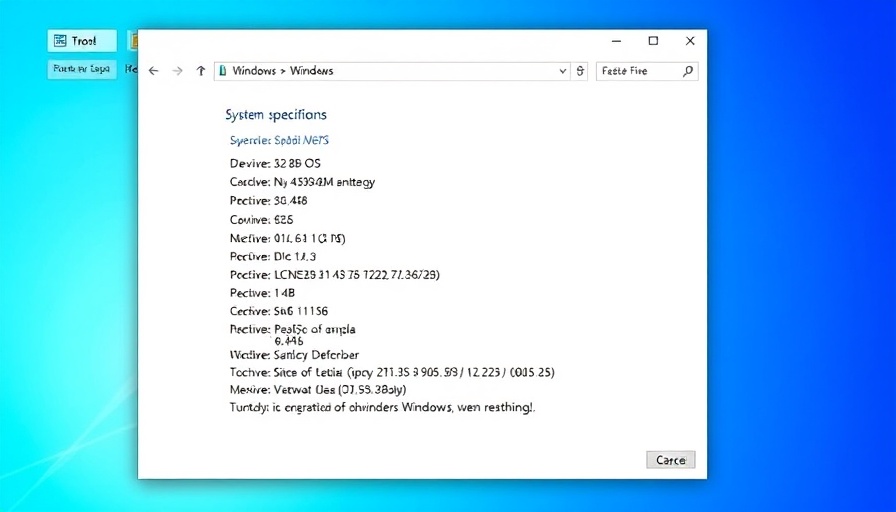Click the second Windows breadcrumb segment
Screen dimensions: 896x512
(312, 71)
